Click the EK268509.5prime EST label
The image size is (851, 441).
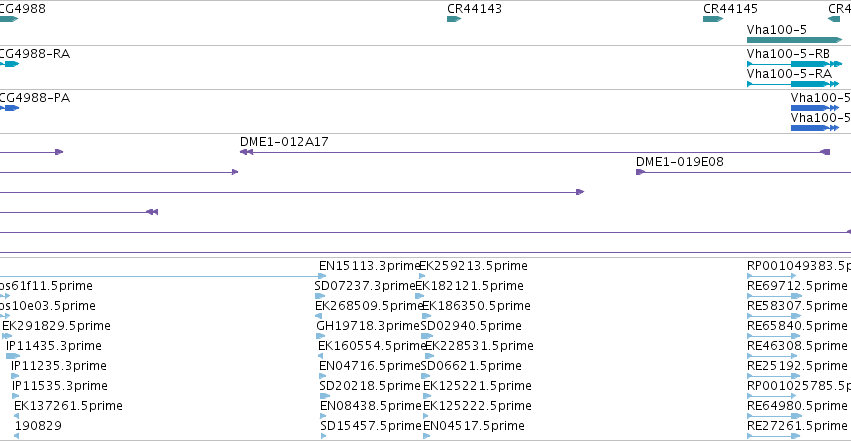pos(369,306)
